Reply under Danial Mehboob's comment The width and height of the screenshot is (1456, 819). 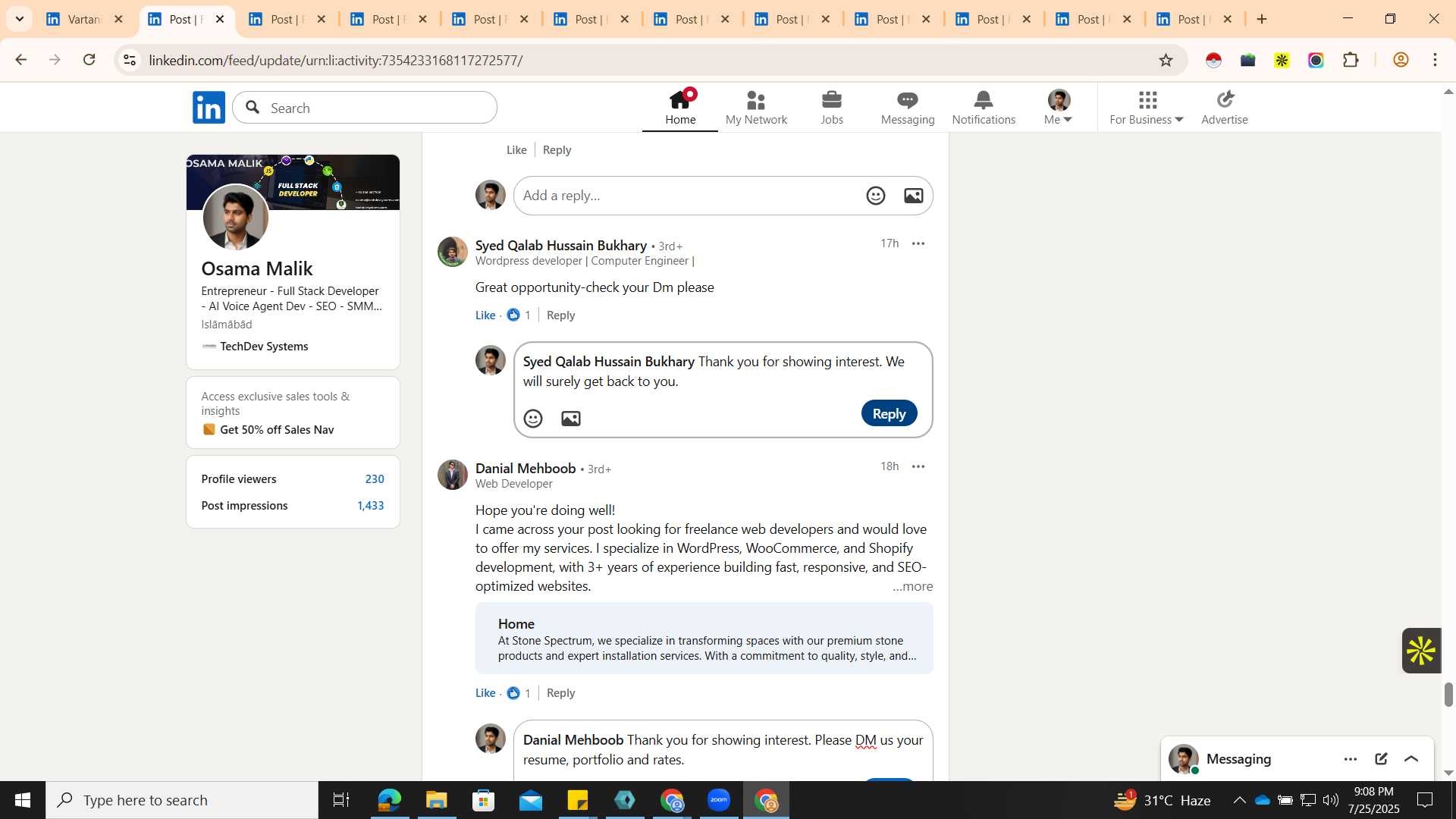tap(560, 692)
